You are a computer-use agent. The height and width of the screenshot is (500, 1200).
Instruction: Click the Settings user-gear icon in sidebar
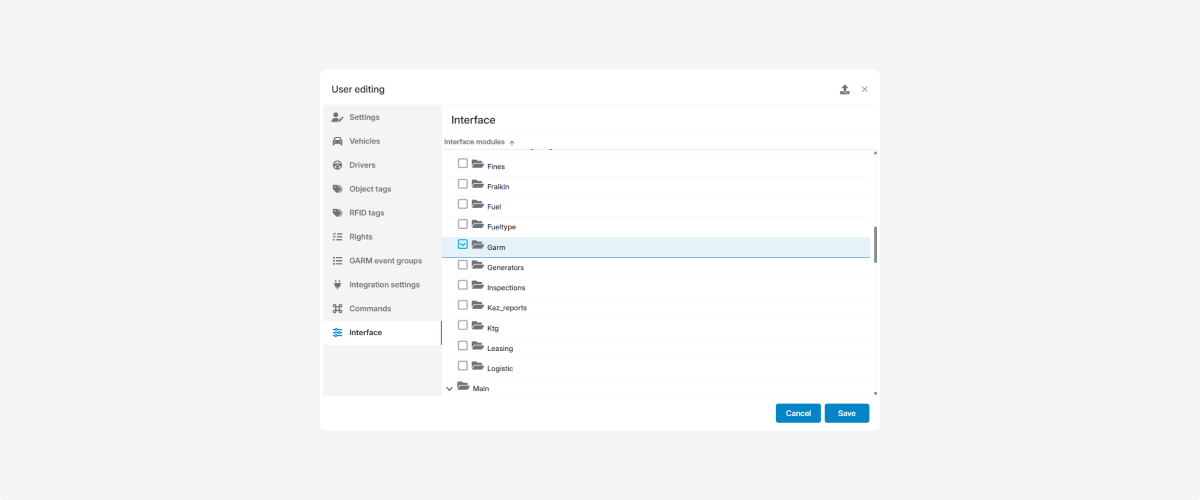tap(337, 117)
